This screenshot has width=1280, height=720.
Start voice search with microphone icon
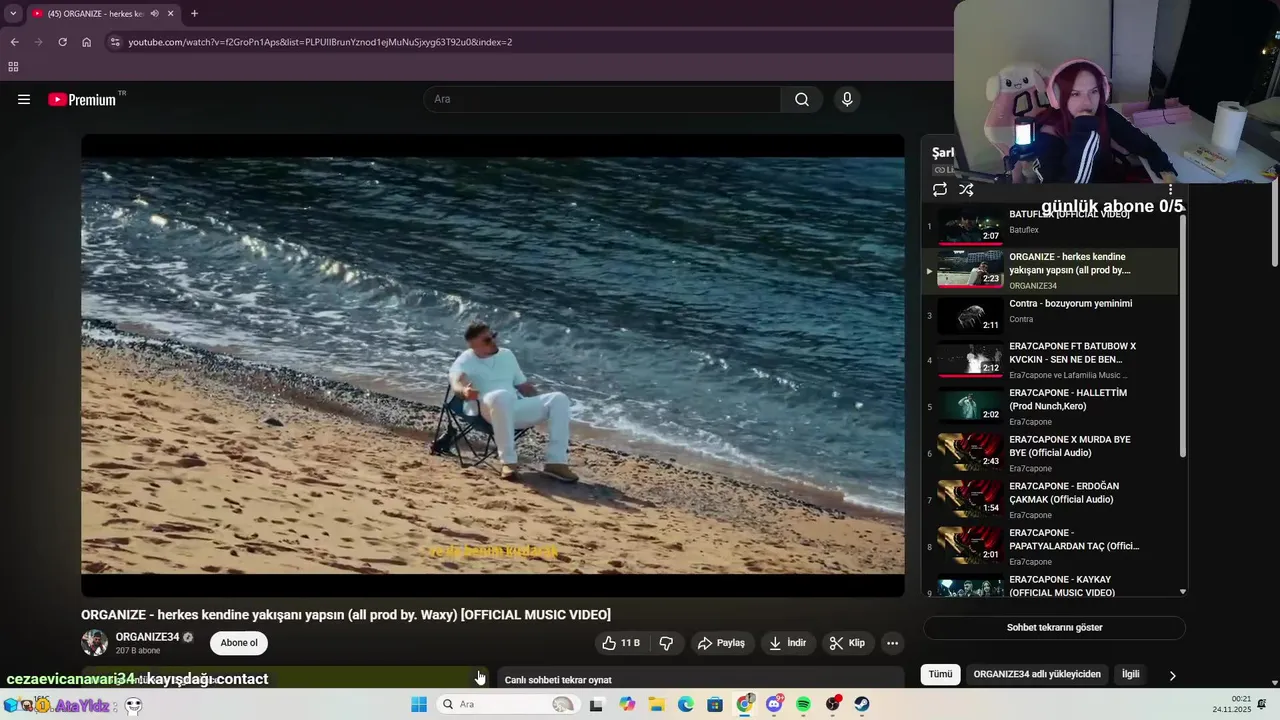pos(847,99)
